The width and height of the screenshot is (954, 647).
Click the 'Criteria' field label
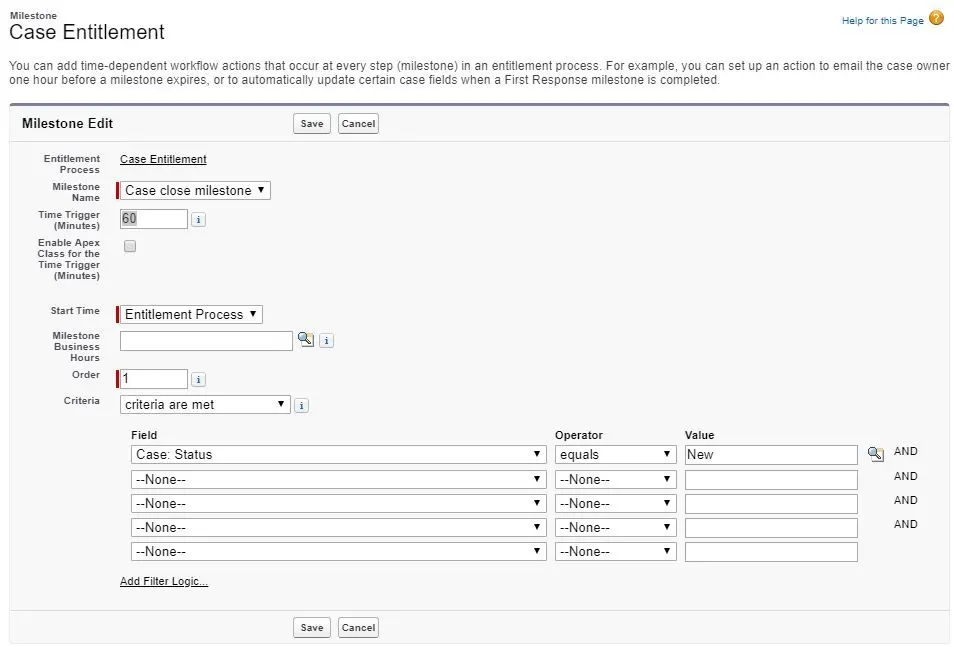[82, 400]
